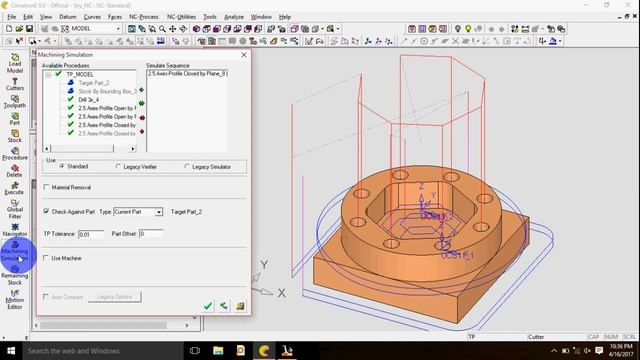The width and height of the screenshot is (640, 360).
Task: Open the Edit menu
Action: click(x=28, y=17)
